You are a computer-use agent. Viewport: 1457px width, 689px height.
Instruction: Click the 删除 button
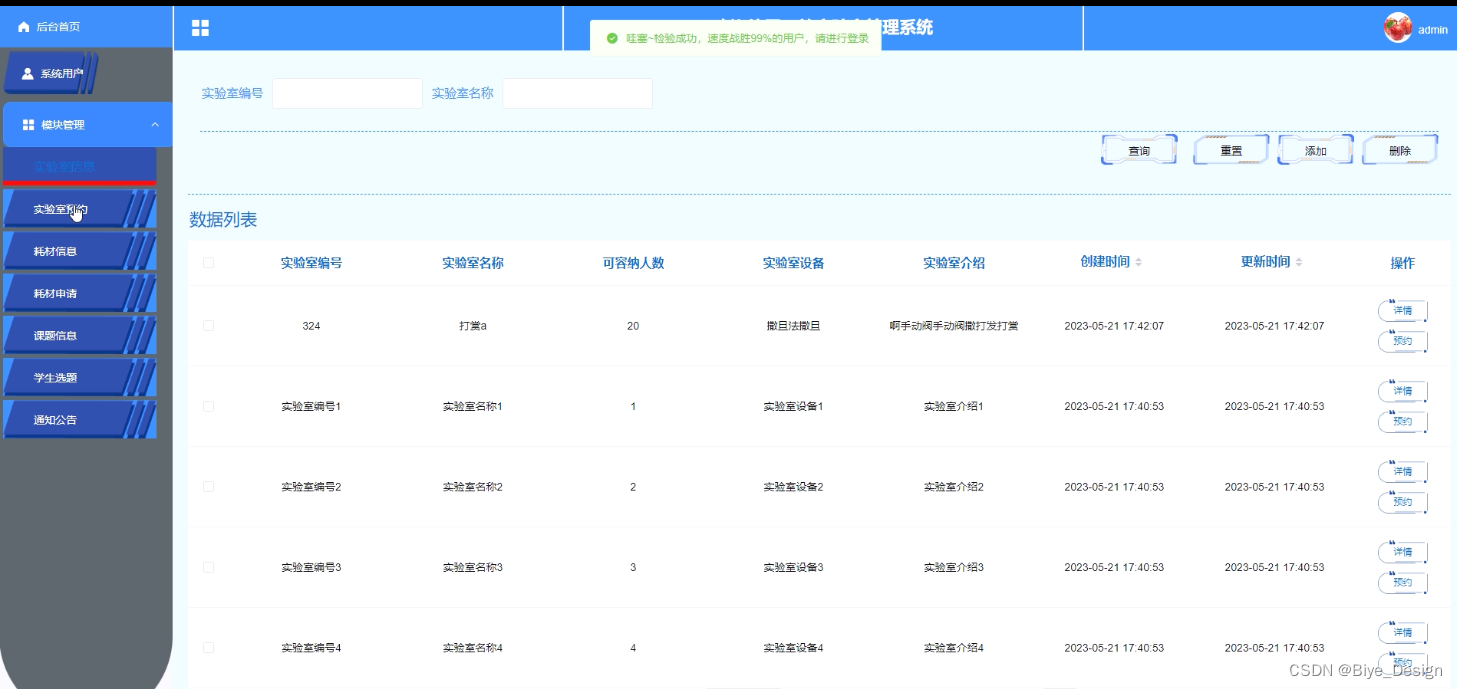click(1400, 150)
